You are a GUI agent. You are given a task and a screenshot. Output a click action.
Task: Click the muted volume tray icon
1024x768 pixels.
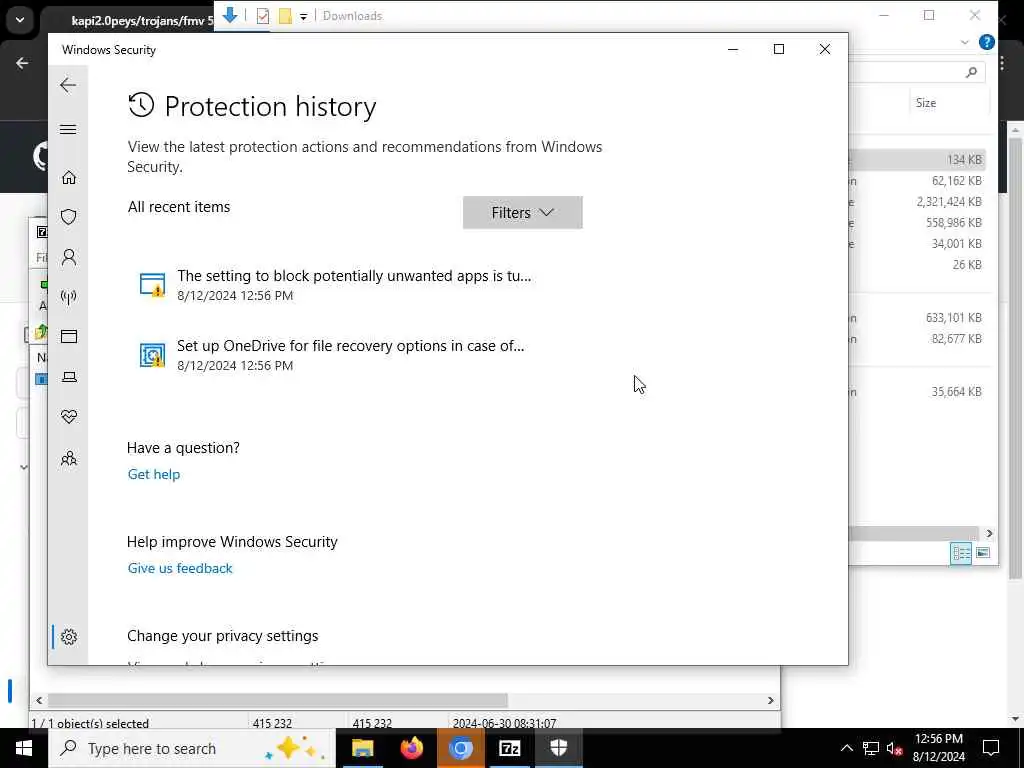pyautogui.click(x=895, y=748)
